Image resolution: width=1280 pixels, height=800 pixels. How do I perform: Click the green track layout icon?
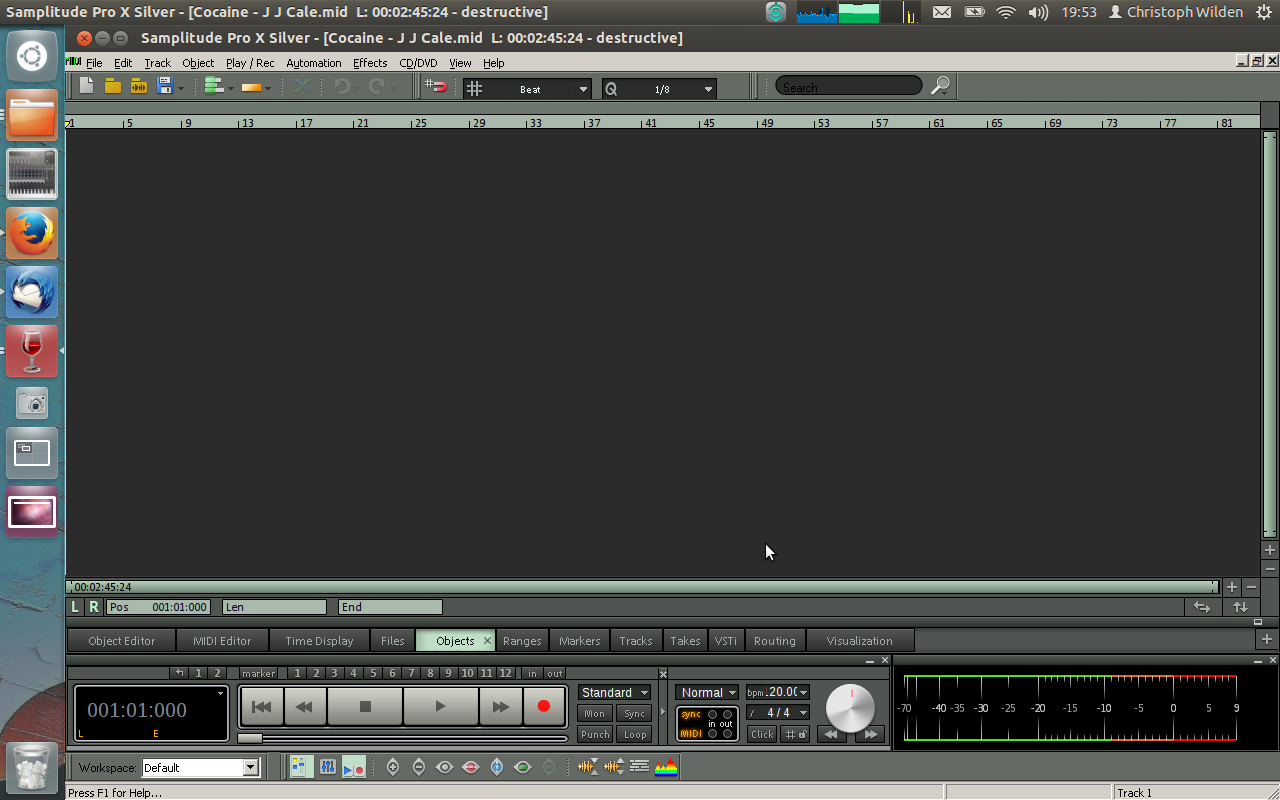214,86
